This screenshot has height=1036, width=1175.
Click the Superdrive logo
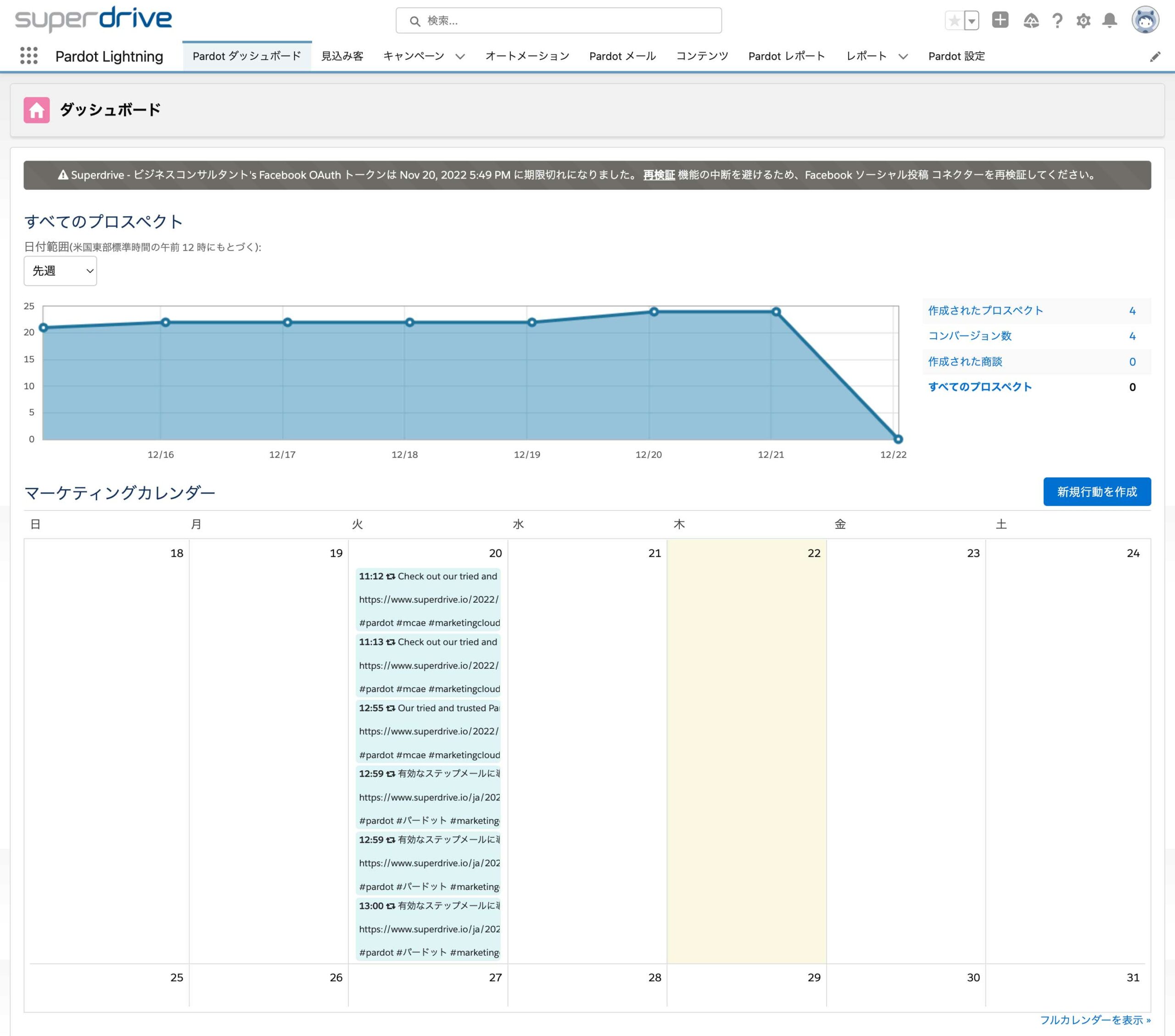click(93, 20)
